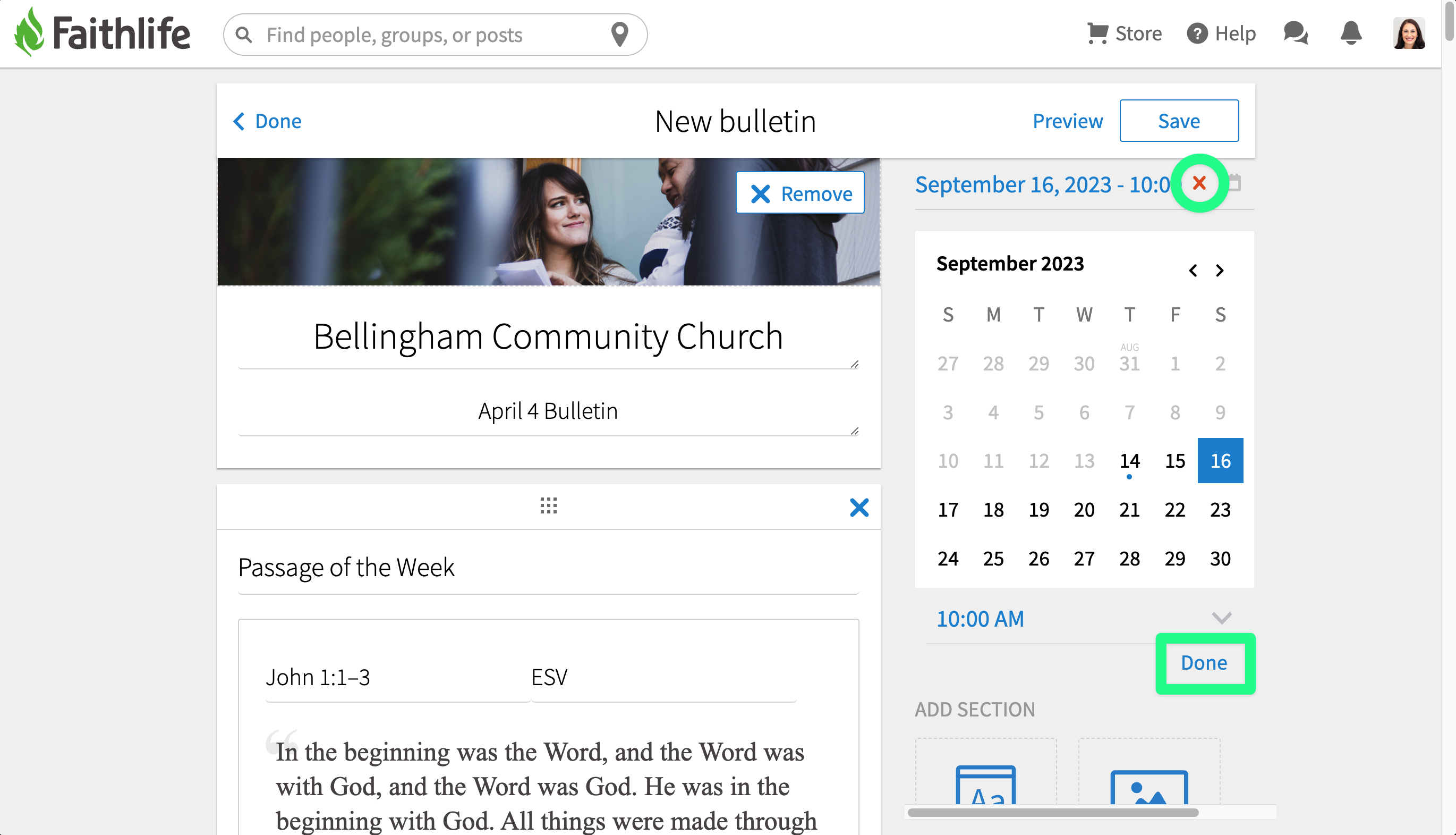Screen dimensions: 1456x835
Task: Click the red clear date X icon
Action: click(x=1199, y=183)
